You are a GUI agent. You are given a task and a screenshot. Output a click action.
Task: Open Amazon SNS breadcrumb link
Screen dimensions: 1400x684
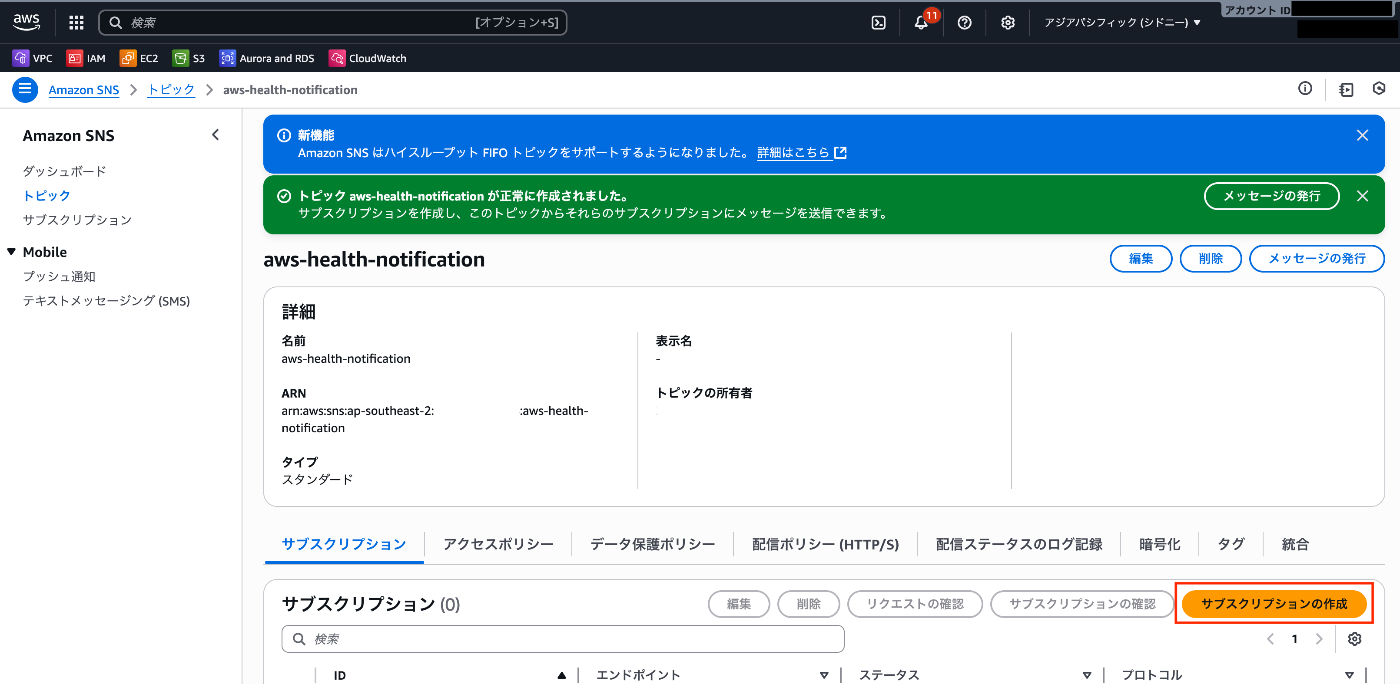(x=84, y=90)
